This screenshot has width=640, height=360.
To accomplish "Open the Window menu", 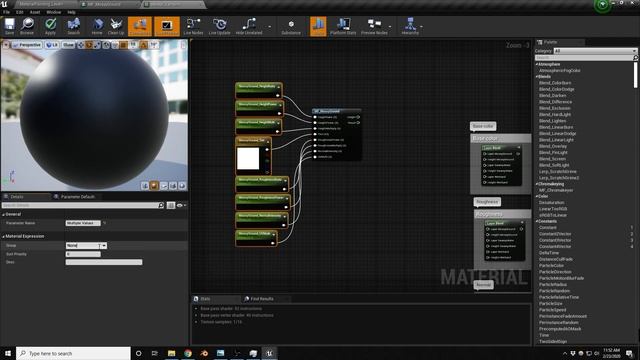I will [53, 12].
